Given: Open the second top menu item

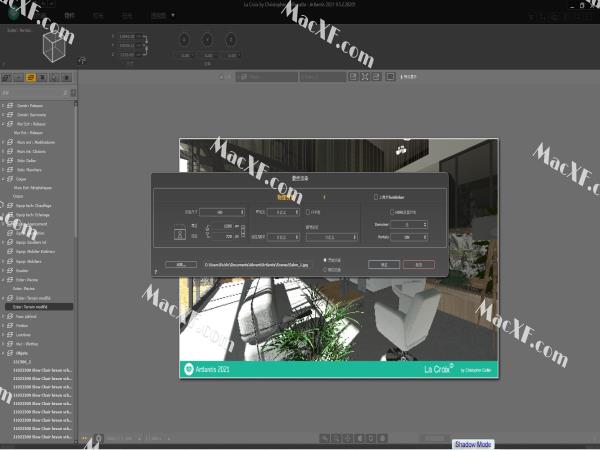Looking at the screenshot, I should click(x=98, y=15).
